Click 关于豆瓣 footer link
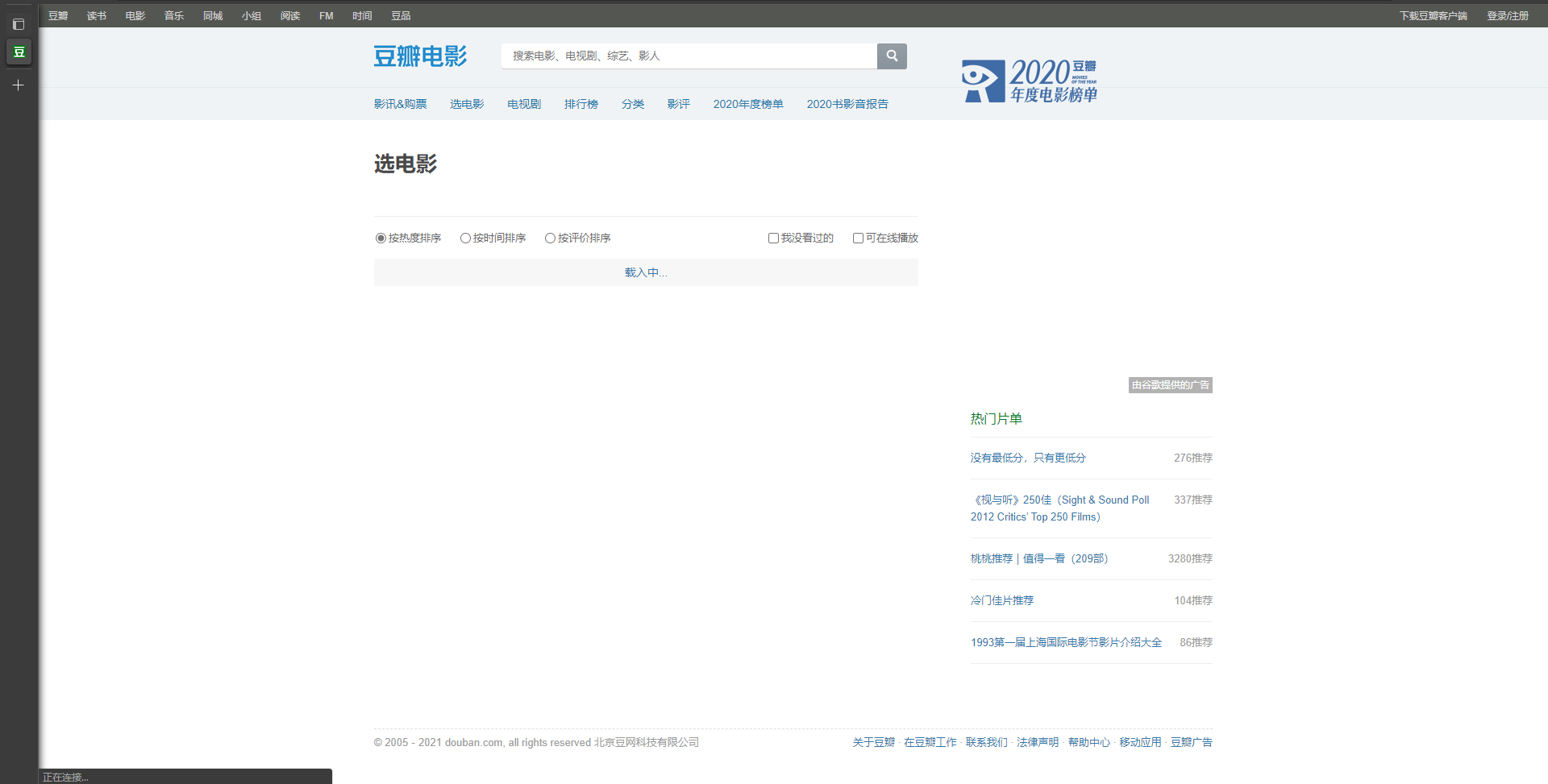 [x=874, y=742]
